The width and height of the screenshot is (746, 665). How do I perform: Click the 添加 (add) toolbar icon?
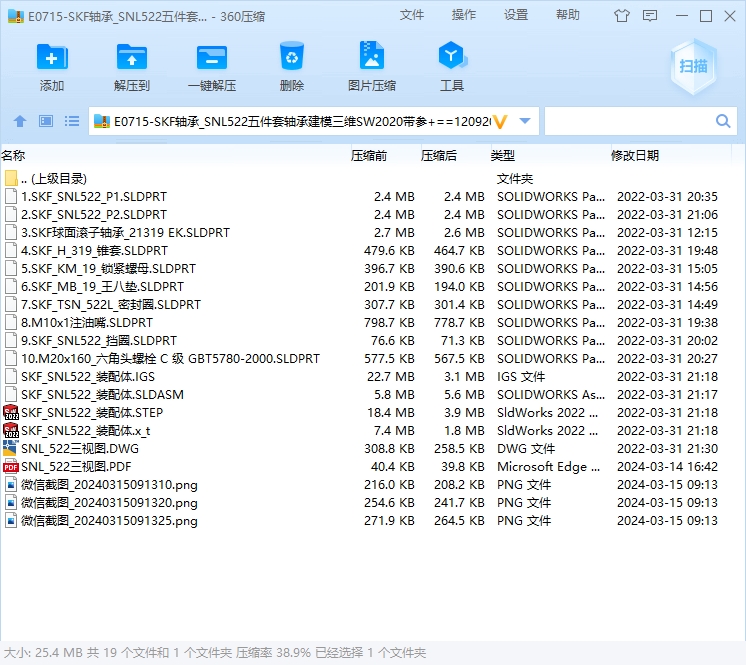point(52,58)
